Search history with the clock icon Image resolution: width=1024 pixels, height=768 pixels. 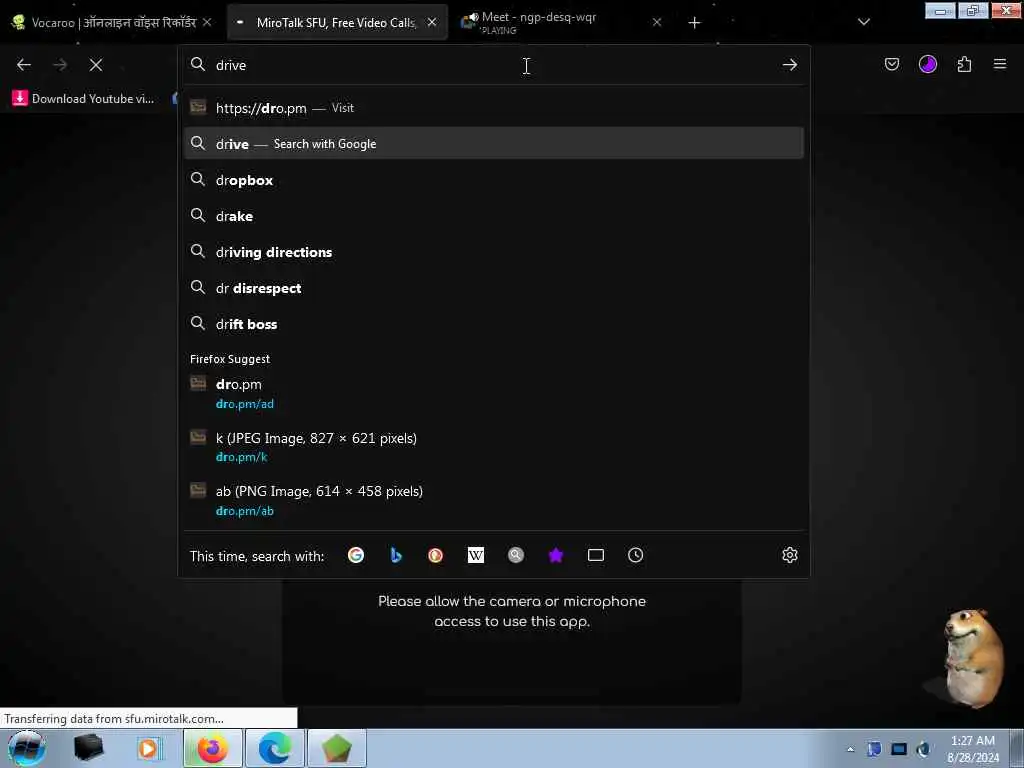[635, 555]
